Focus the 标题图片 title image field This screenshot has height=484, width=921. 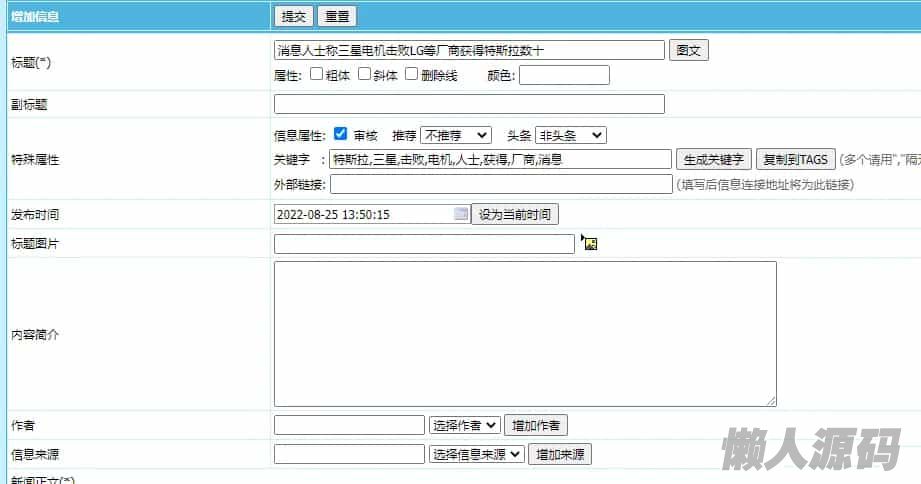(x=424, y=244)
